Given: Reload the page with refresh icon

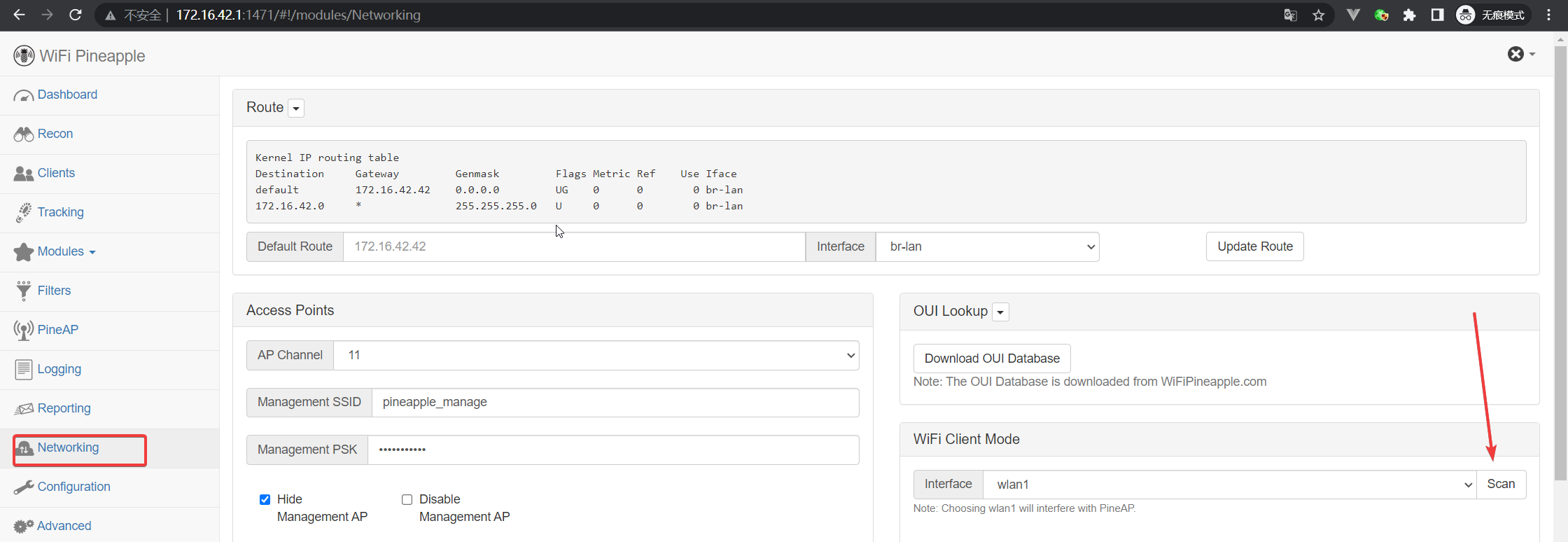Looking at the screenshot, I should pyautogui.click(x=76, y=15).
